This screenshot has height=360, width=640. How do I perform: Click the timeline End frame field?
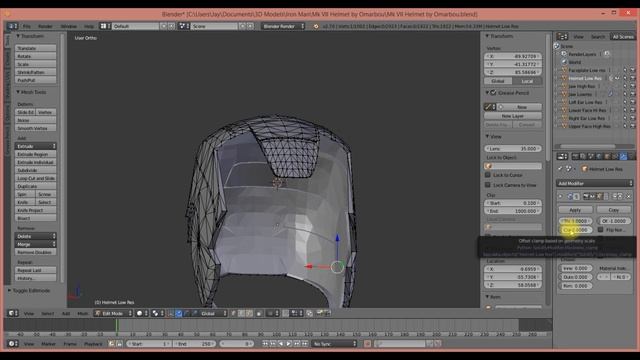click(x=195, y=344)
